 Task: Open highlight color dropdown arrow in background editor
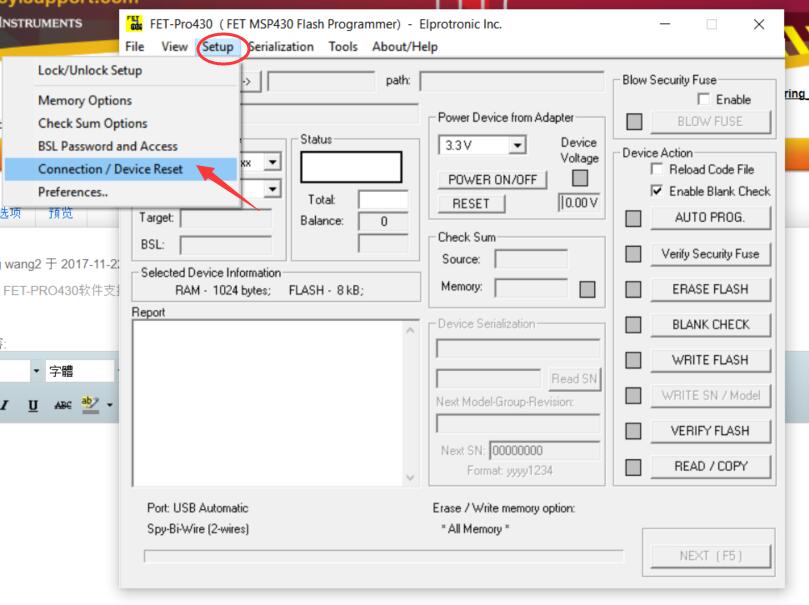pyautogui.click(x=109, y=405)
